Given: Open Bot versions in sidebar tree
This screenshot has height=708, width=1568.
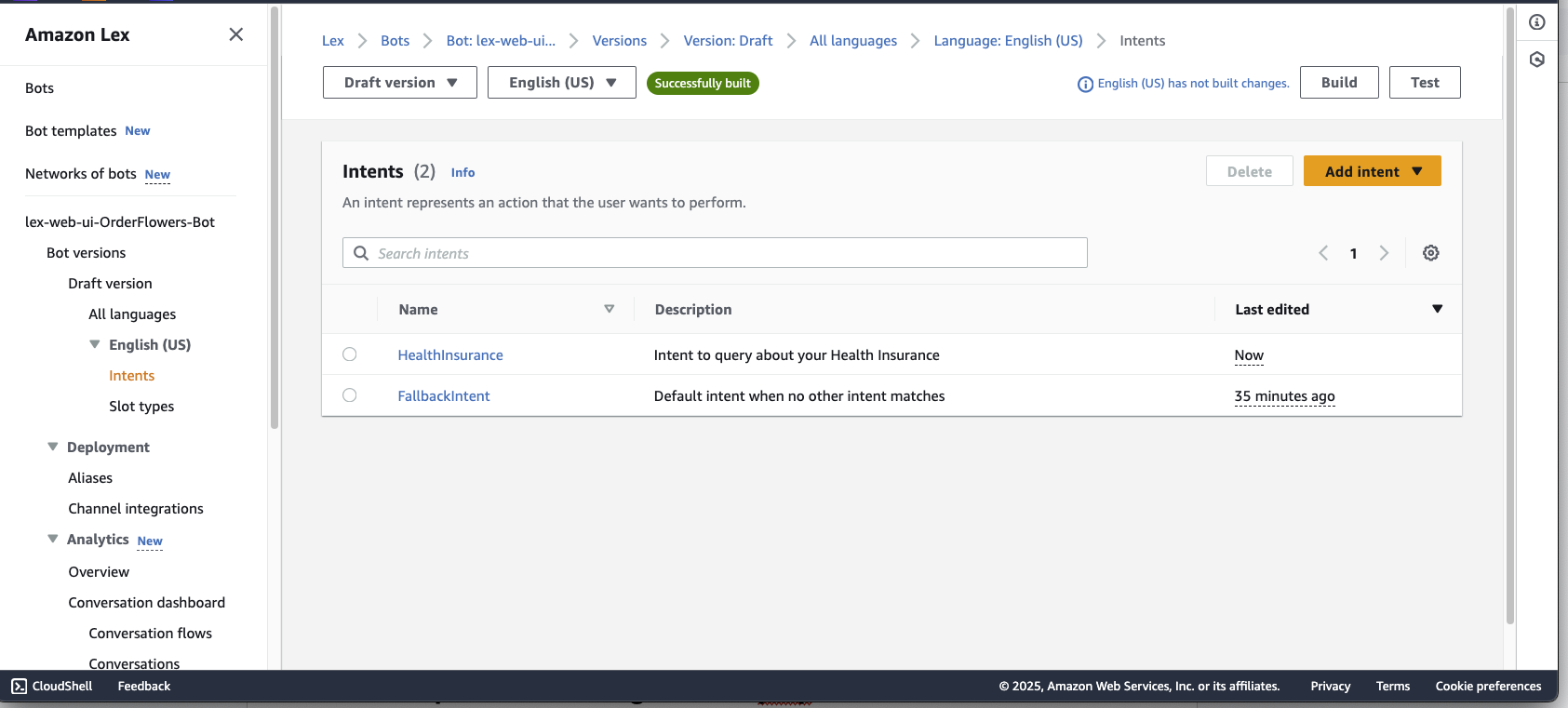Looking at the screenshot, I should click(87, 253).
